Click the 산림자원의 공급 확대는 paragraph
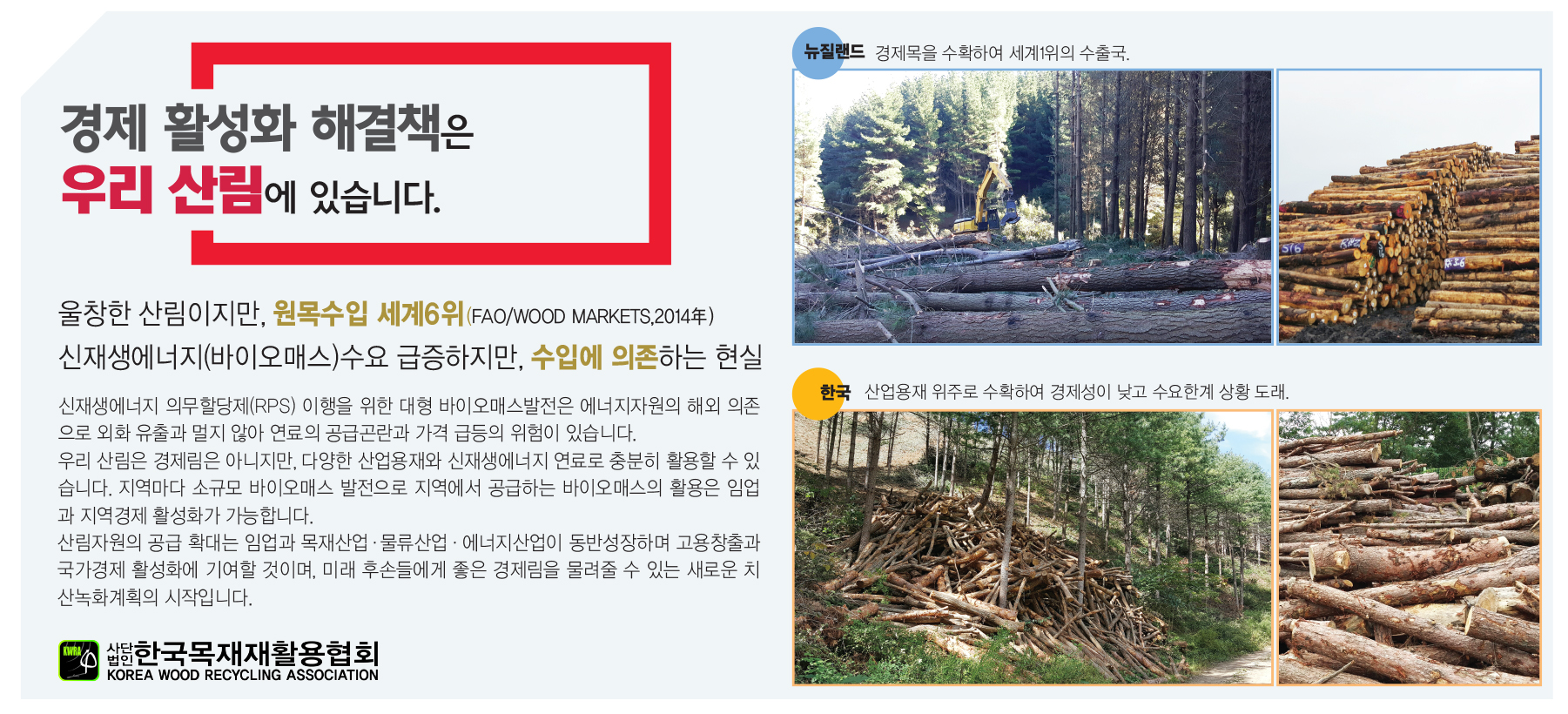1568x714 pixels. [x=409, y=569]
